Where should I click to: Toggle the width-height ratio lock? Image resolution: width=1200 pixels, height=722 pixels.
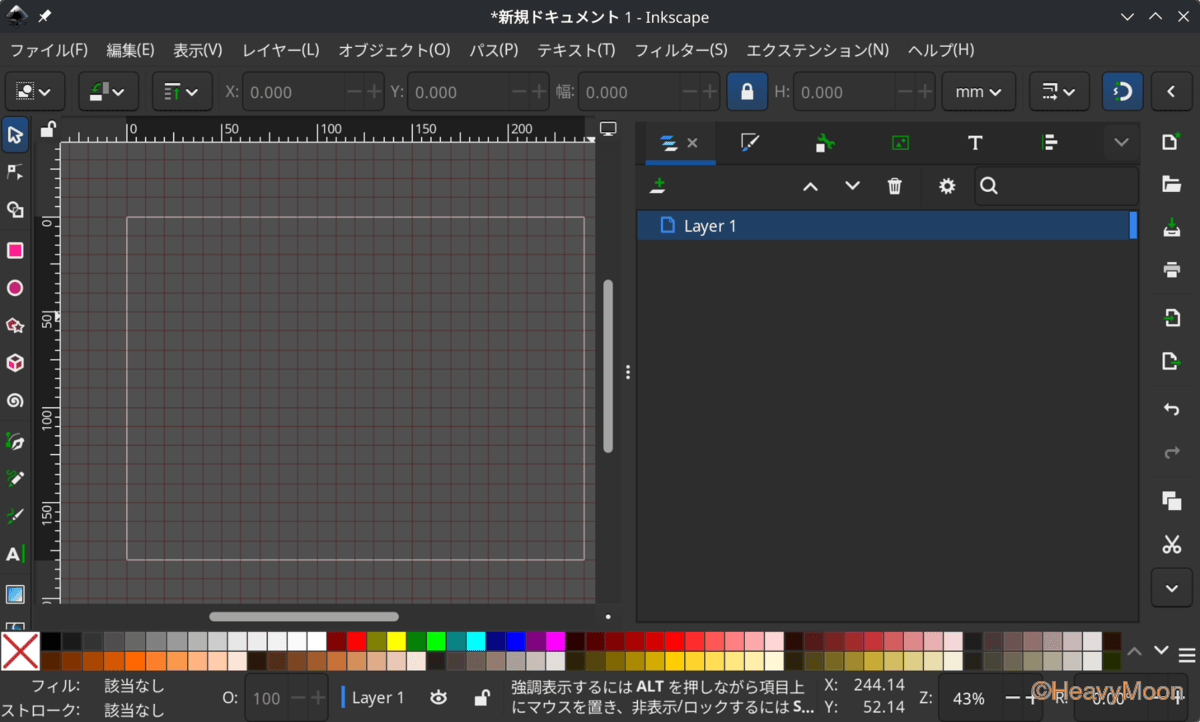pyautogui.click(x=747, y=92)
